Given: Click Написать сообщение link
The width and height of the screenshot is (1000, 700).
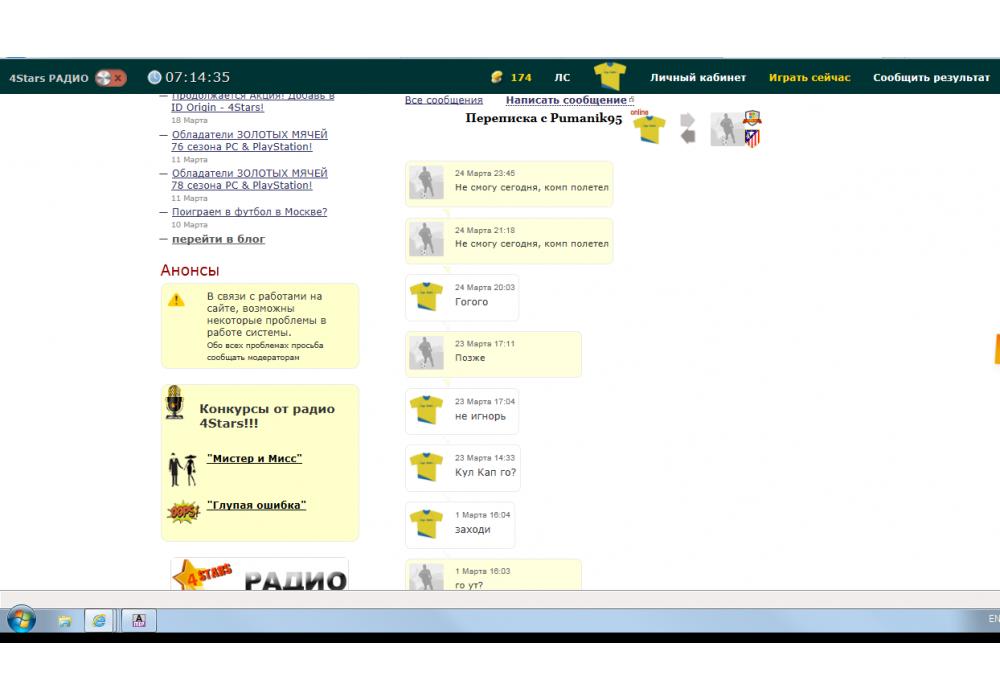Looking at the screenshot, I should [x=566, y=100].
